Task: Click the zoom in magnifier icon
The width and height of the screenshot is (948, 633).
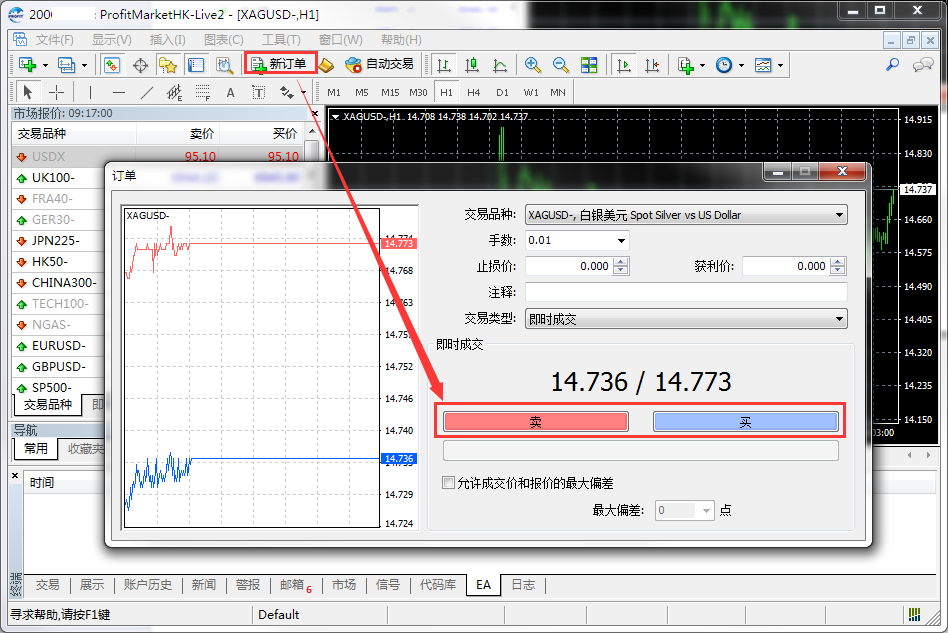Action: coord(533,65)
